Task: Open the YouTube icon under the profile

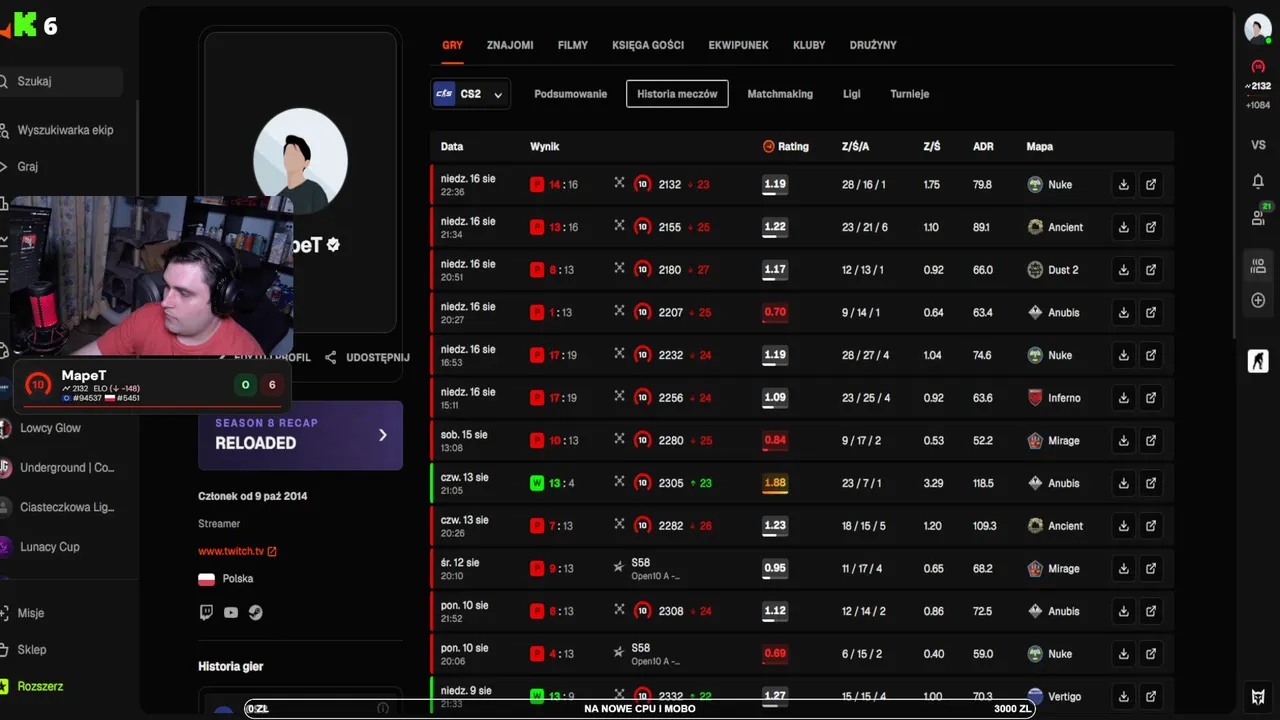Action: click(x=231, y=612)
